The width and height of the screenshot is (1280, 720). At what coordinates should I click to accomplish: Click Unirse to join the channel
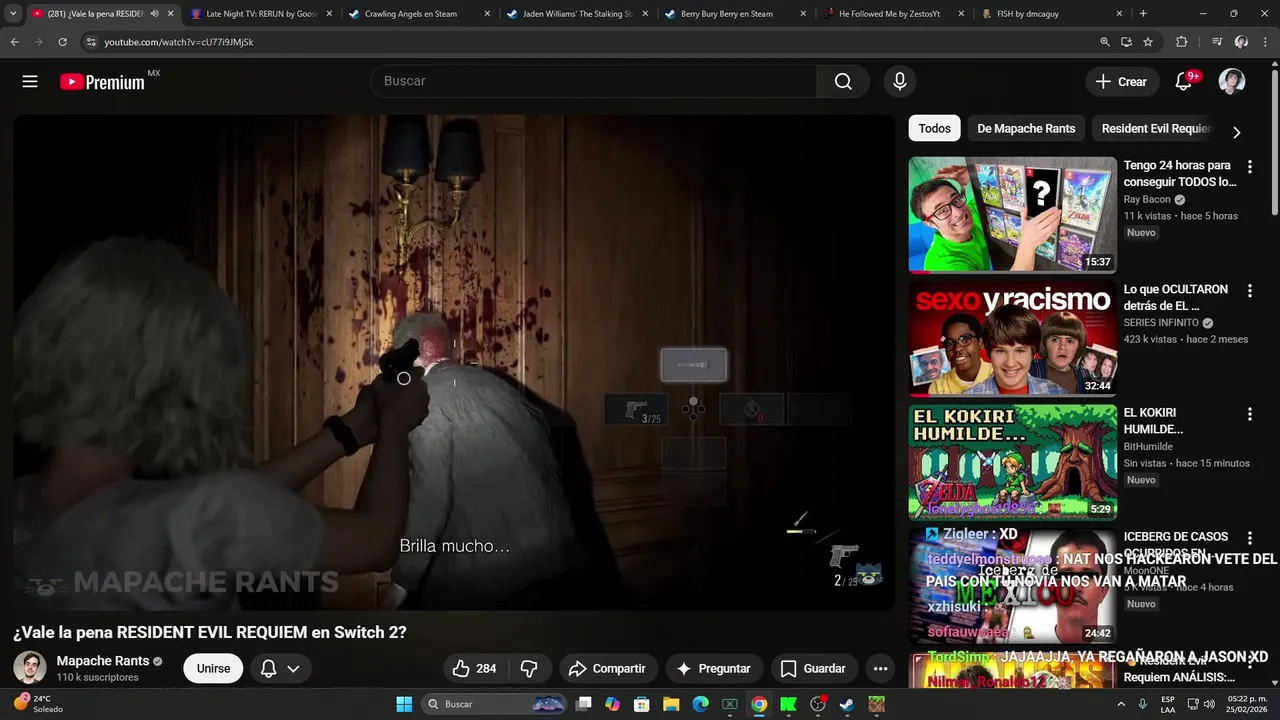pos(213,668)
